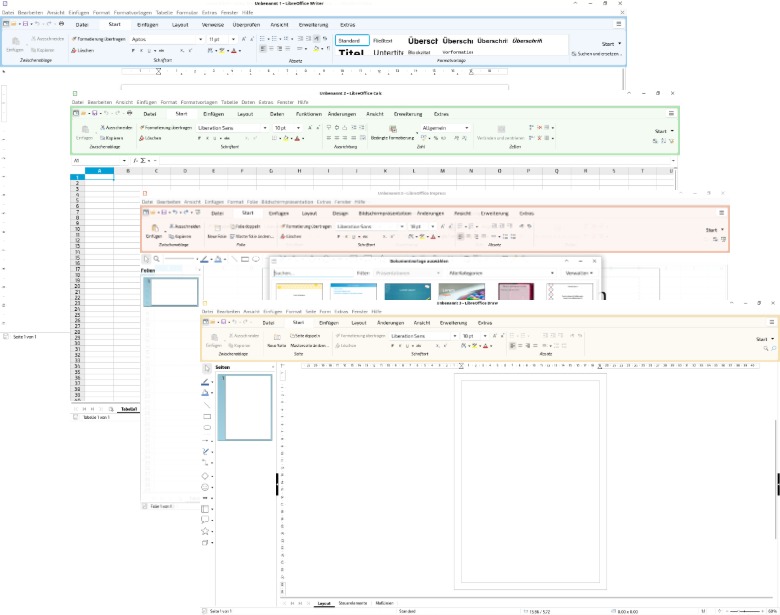Expand the Calc number format Allgemein dropdown
780x615 pixels.
[467, 128]
